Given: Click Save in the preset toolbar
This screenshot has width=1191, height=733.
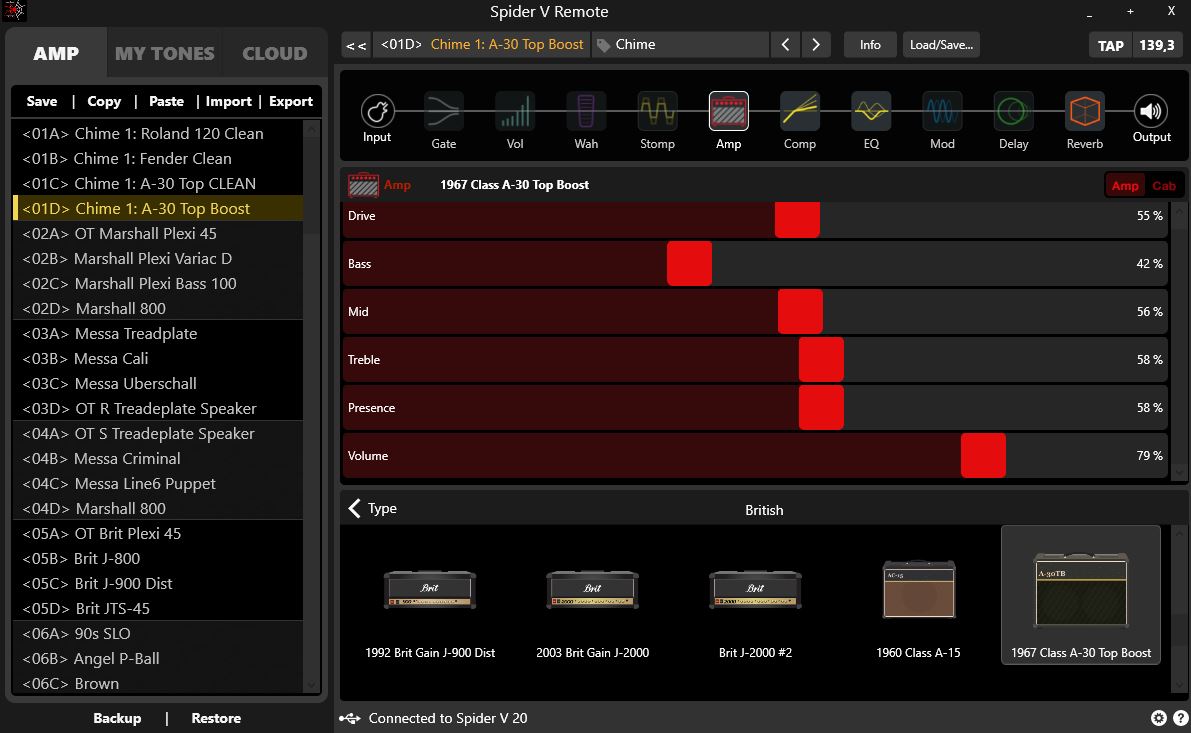Looking at the screenshot, I should click(42, 101).
